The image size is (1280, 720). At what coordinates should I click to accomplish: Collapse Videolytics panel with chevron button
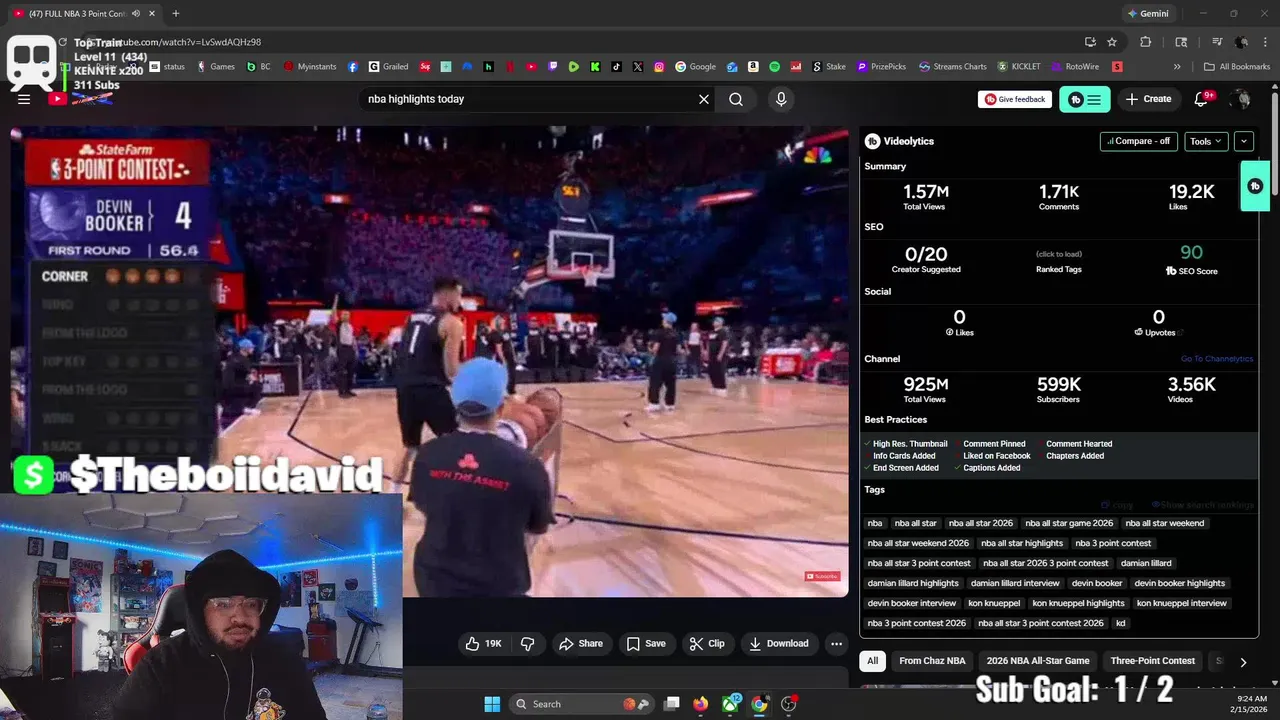[1244, 141]
